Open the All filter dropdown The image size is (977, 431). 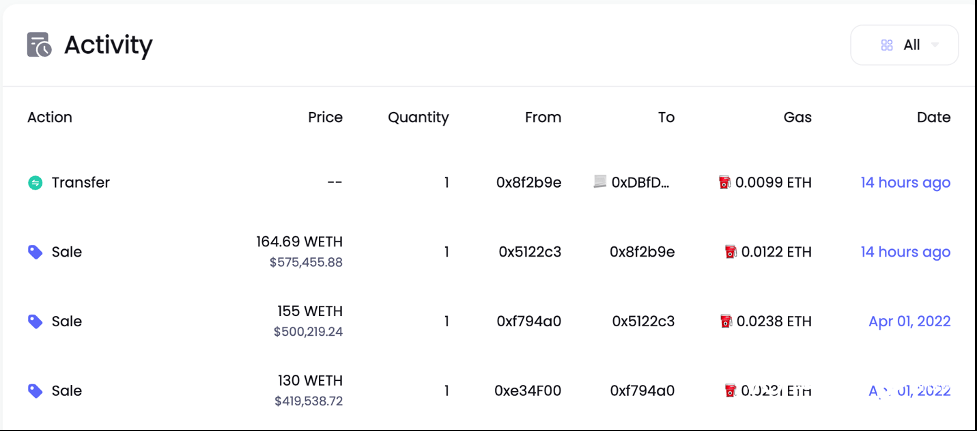pos(904,45)
